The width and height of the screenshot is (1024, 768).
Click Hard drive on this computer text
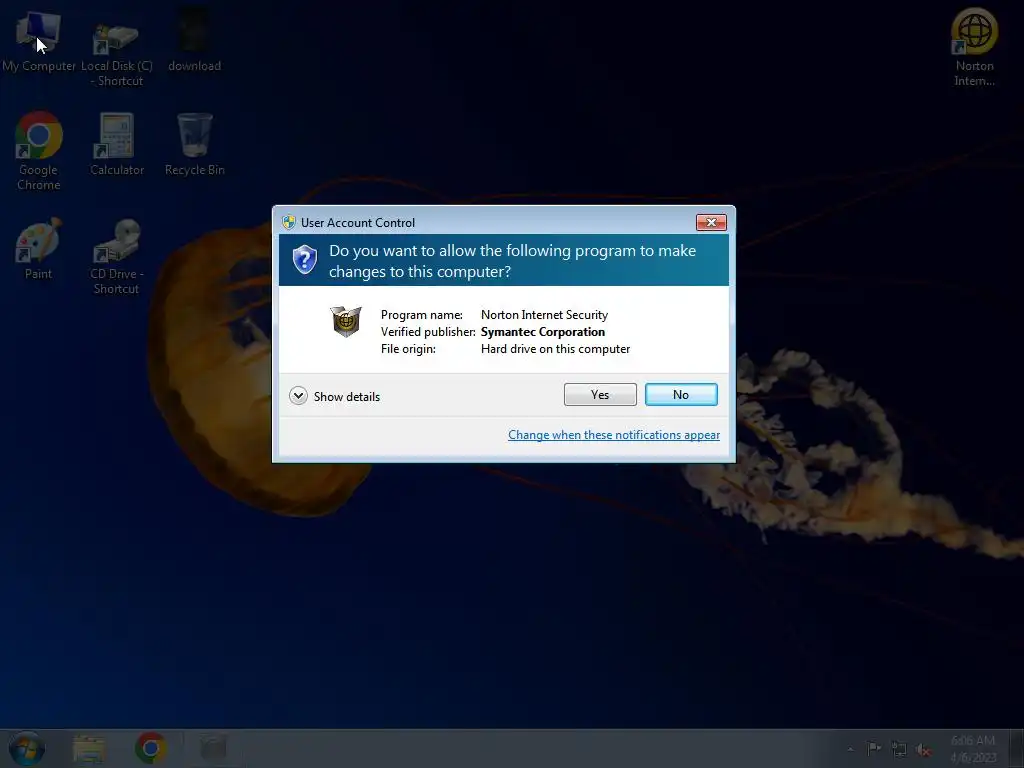pos(555,349)
